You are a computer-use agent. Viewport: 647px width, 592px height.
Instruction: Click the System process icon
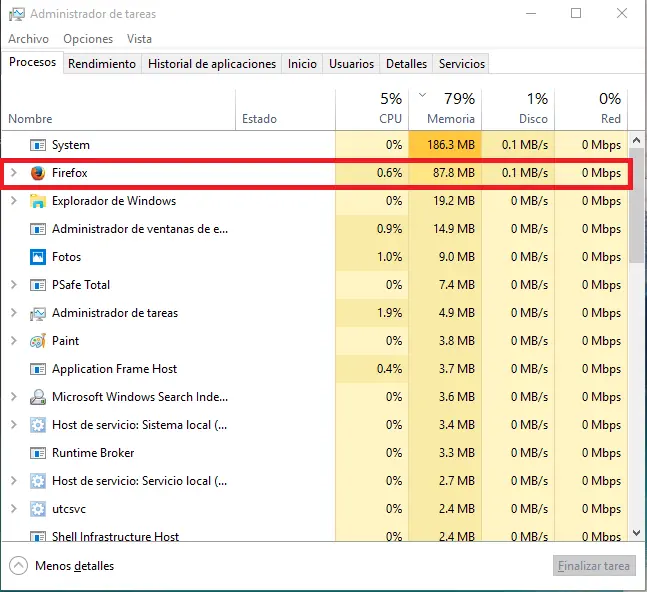tap(38, 145)
